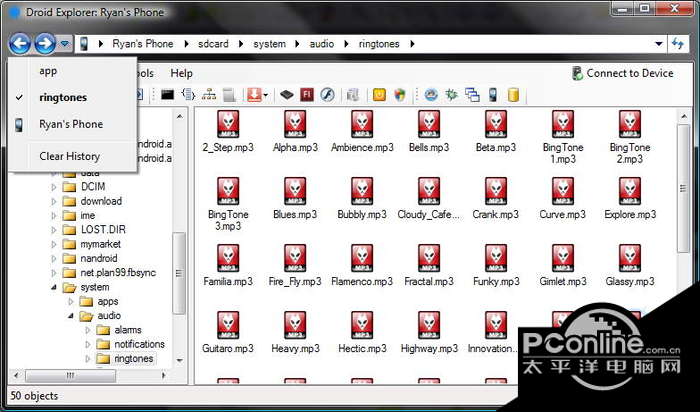Choose Clear History menu entry

click(72, 156)
